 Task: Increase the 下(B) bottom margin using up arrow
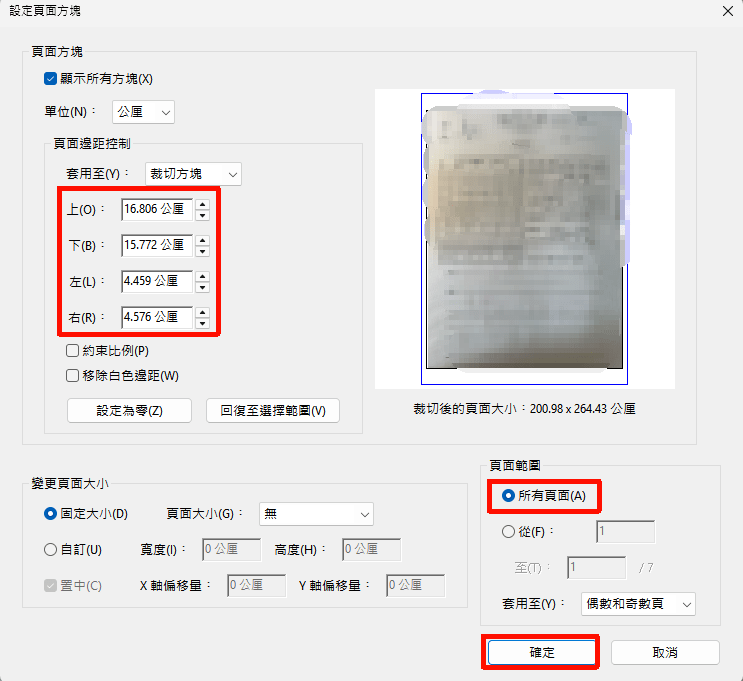point(202,240)
